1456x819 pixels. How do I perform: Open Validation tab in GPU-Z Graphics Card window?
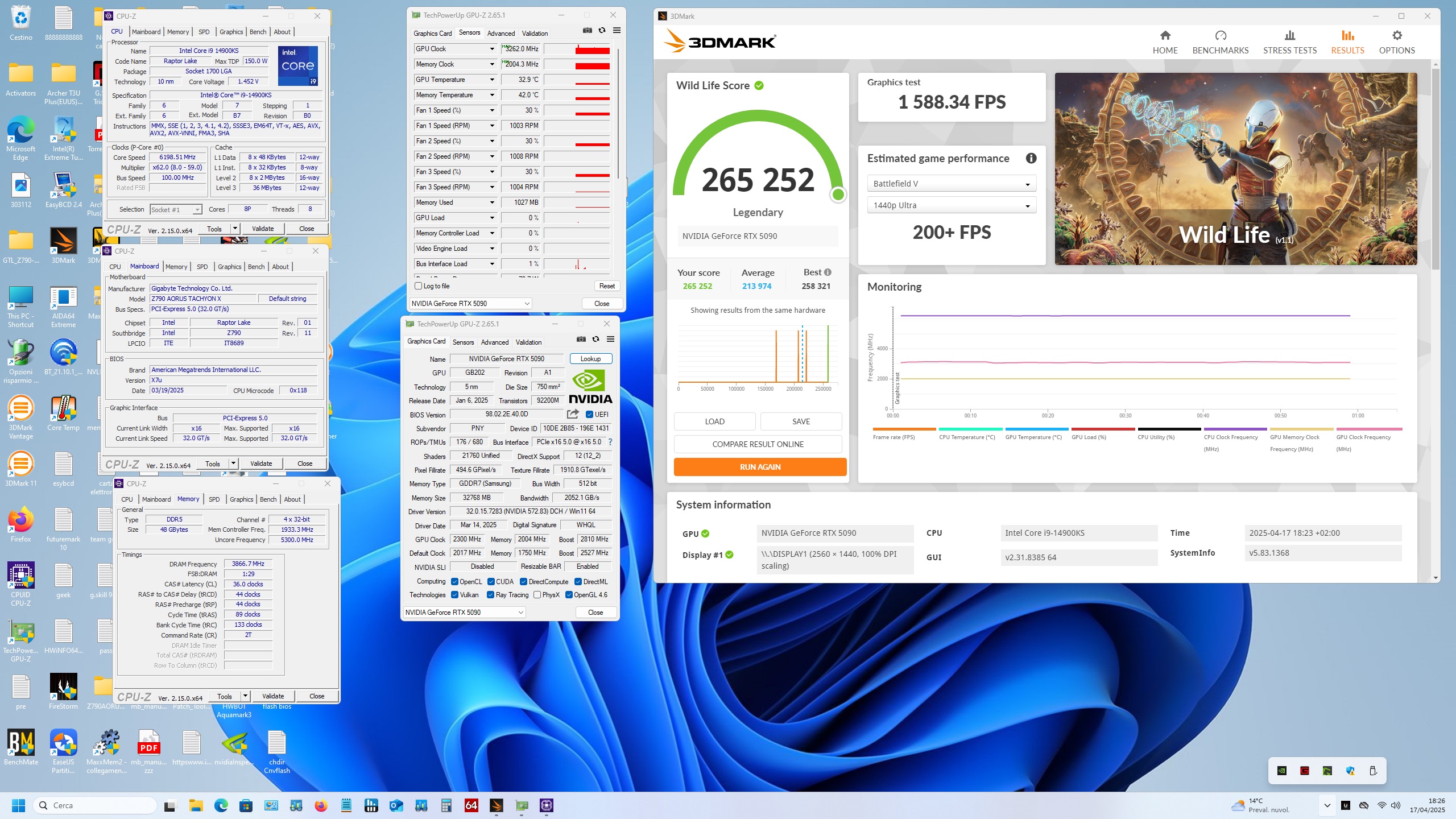528,342
